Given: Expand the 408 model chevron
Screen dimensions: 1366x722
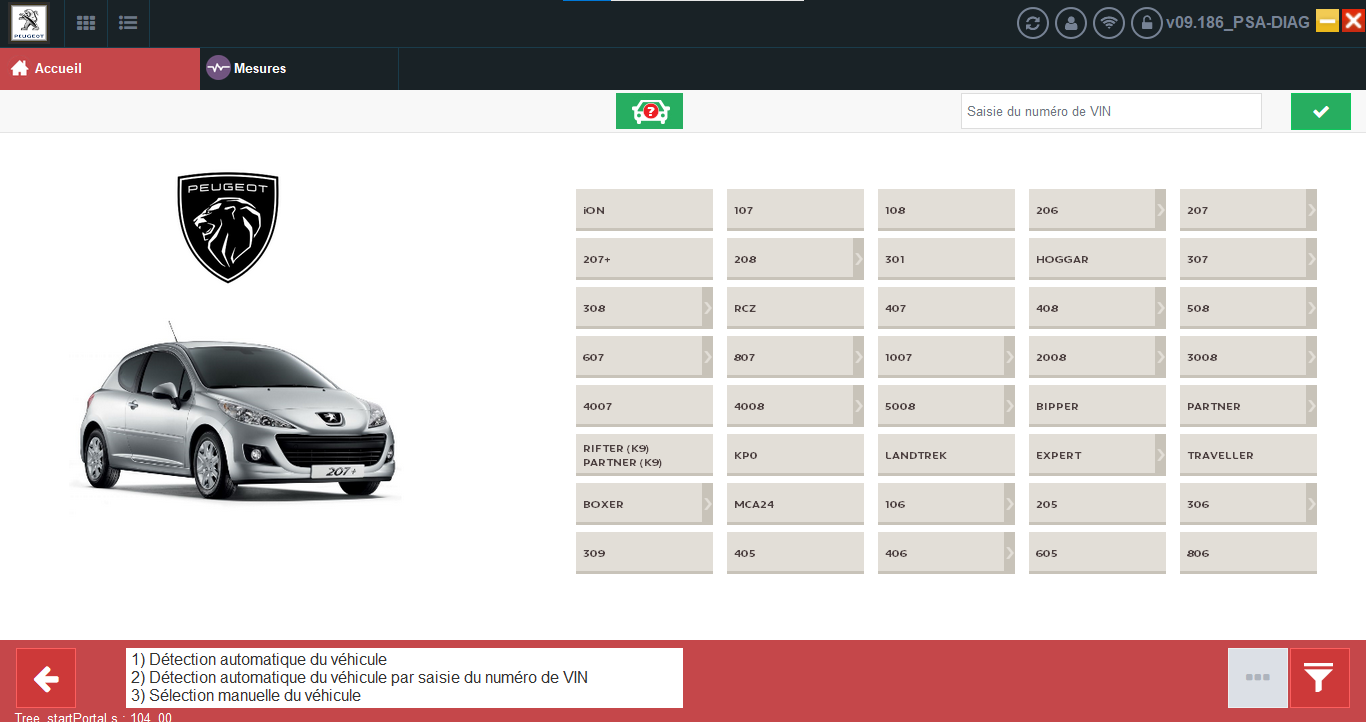Looking at the screenshot, I should pyautogui.click(x=1160, y=308).
